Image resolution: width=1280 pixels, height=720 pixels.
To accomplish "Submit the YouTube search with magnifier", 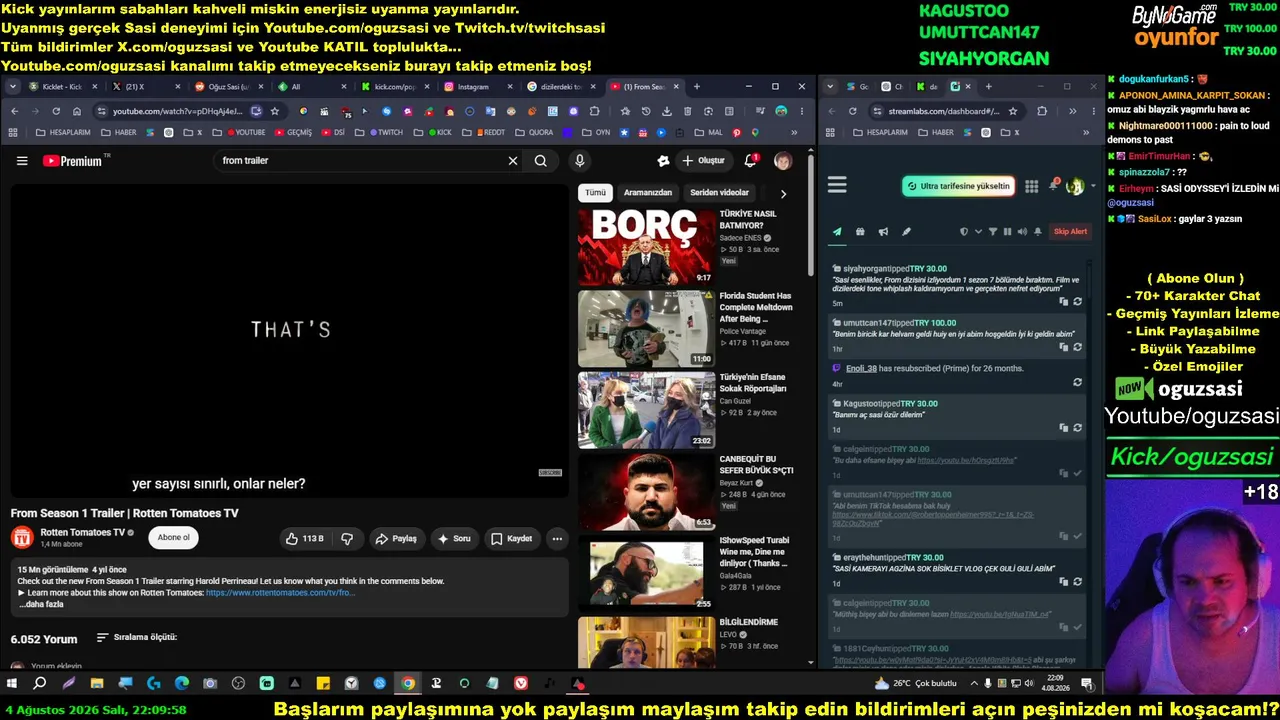I will coord(541,161).
